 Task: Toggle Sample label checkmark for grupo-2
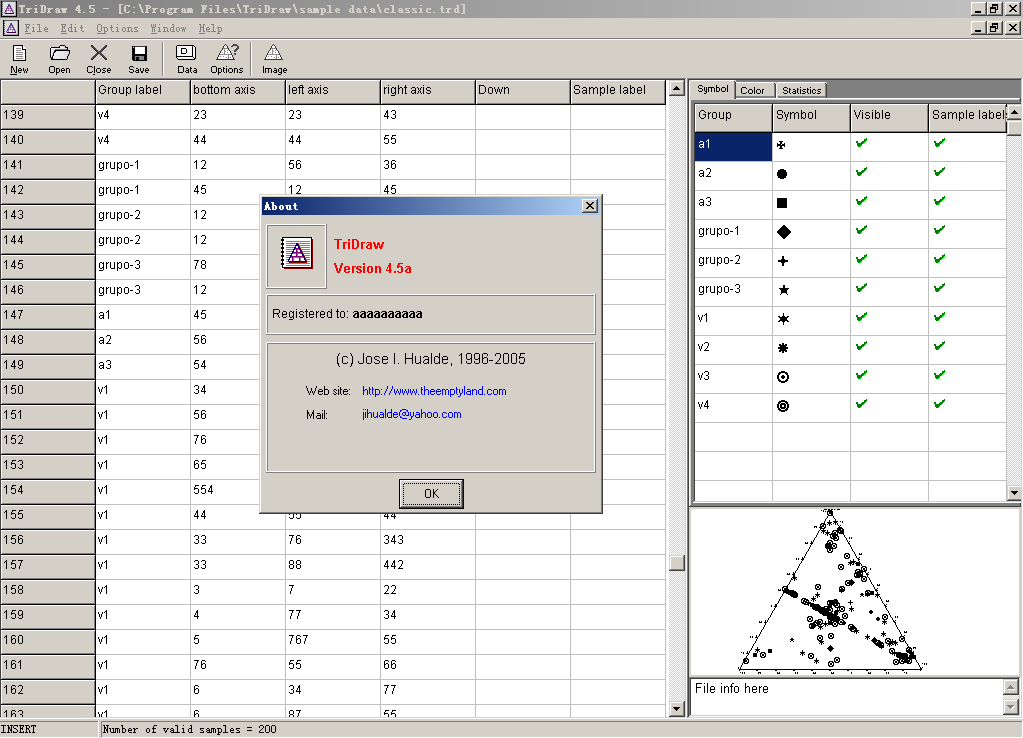[939, 259]
